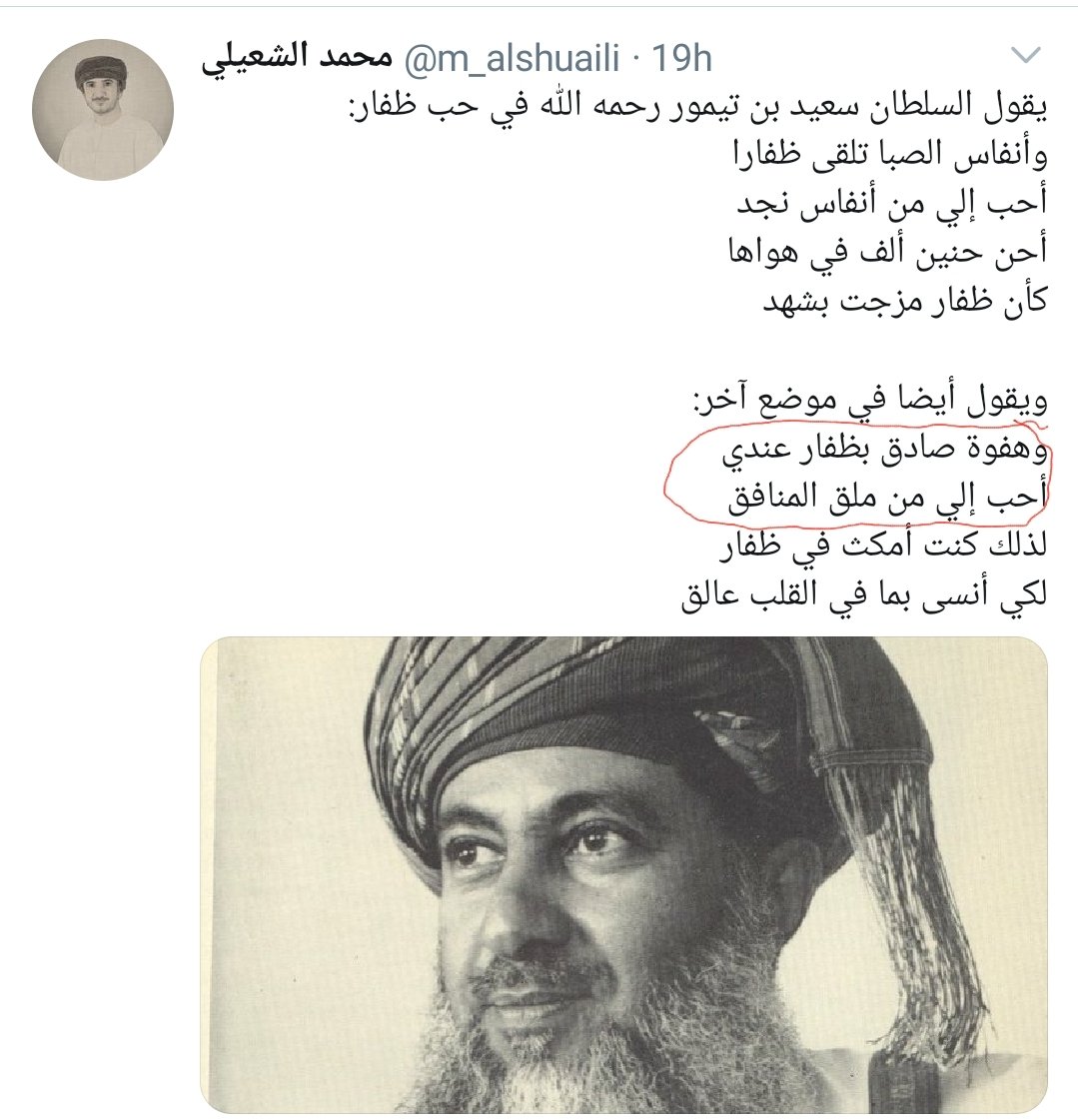This screenshot has width=1078, height=1120.
Task: Click the verse لذلك كنت أمكث في ظفار
Action: [x=883, y=547]
